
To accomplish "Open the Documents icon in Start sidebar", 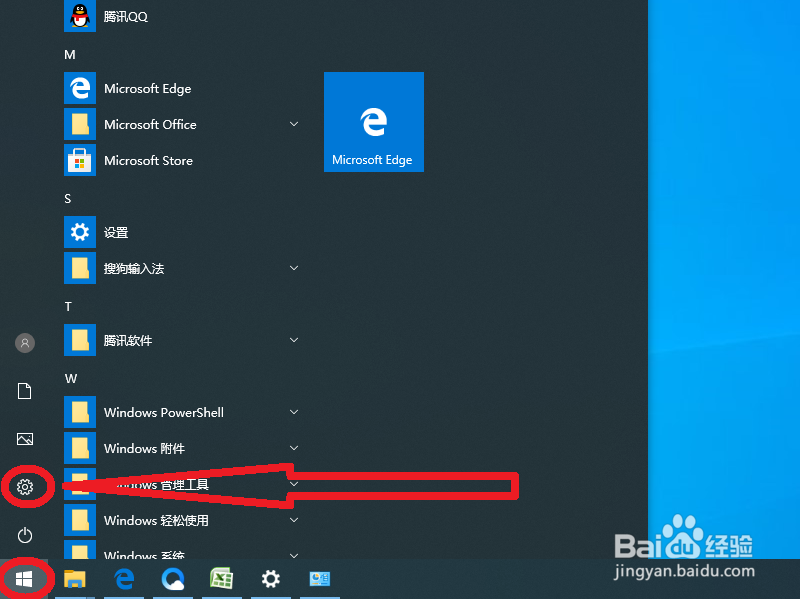I will 24,391.
